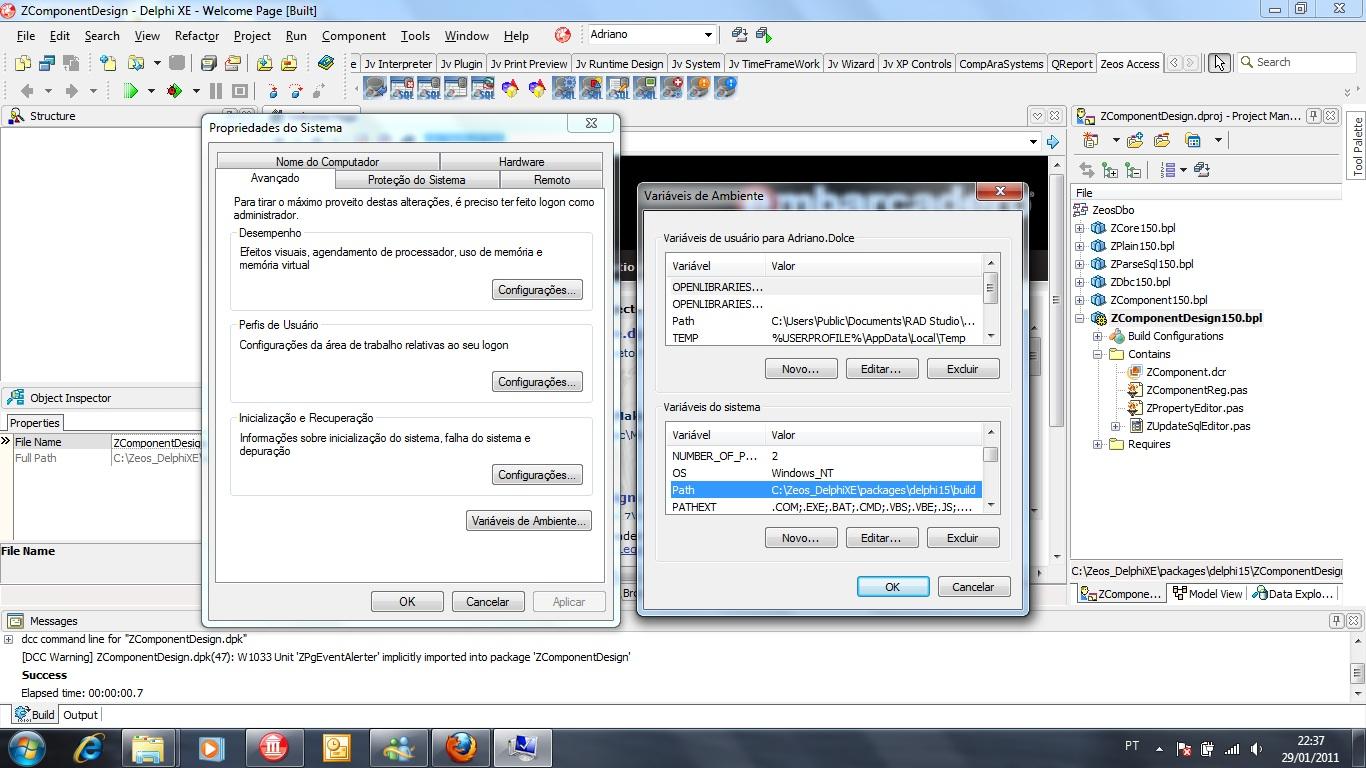1366x768 pixels.
Task: Click the first Zeos Access palette component icon
Action: [x=374, y=89]
